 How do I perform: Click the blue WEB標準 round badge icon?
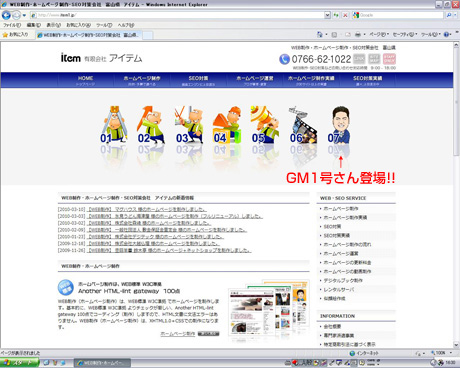66,287
